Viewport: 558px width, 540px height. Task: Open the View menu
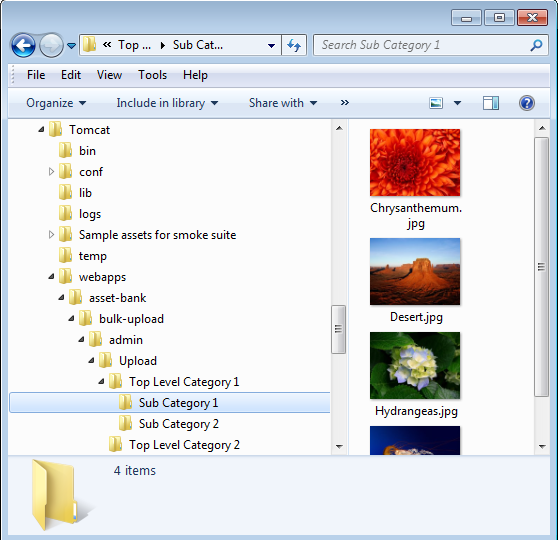tap(109, 75)
